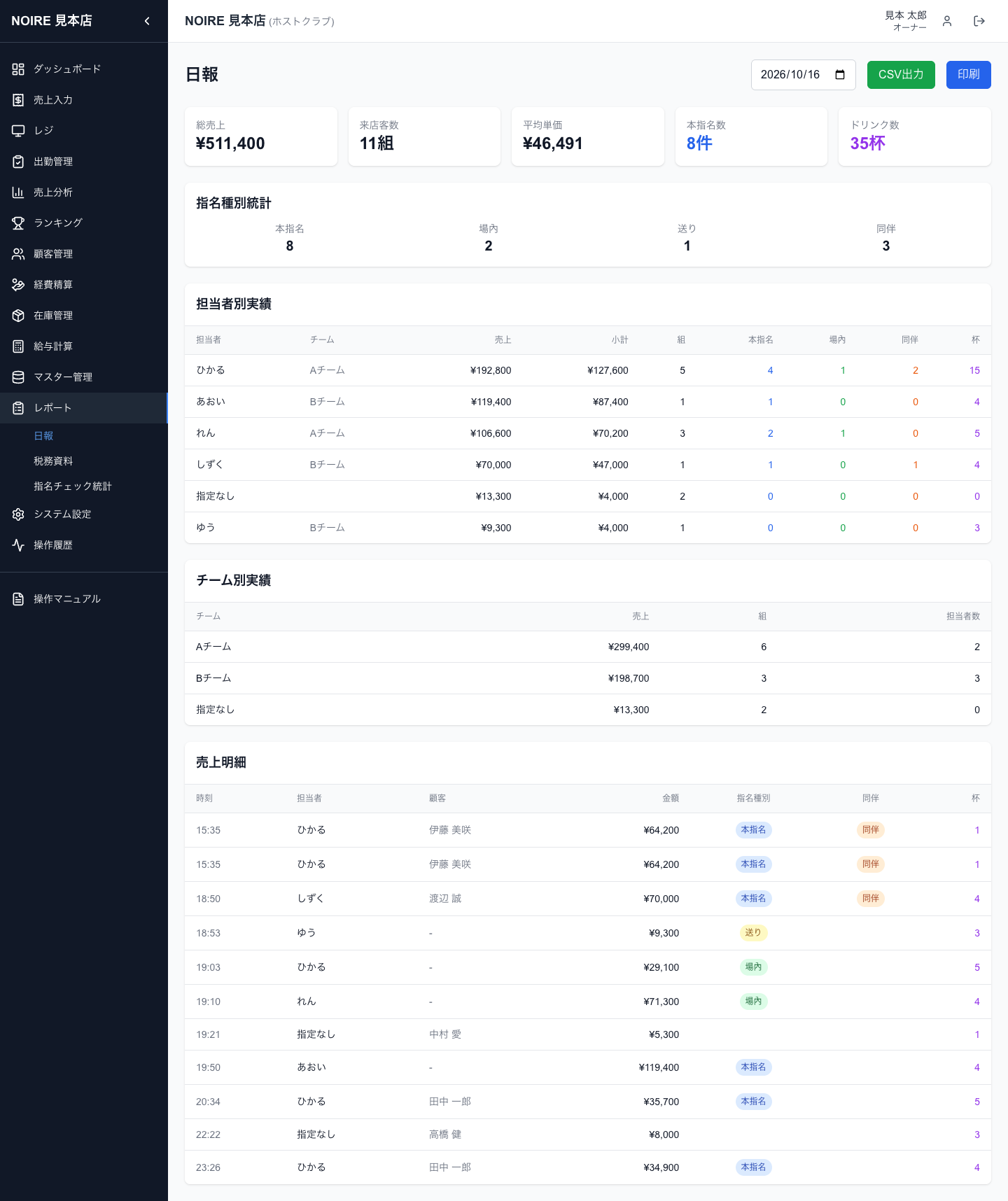Click the user profile icon in header
This screenshot has width=1008, height=1201.
(947, 21)
